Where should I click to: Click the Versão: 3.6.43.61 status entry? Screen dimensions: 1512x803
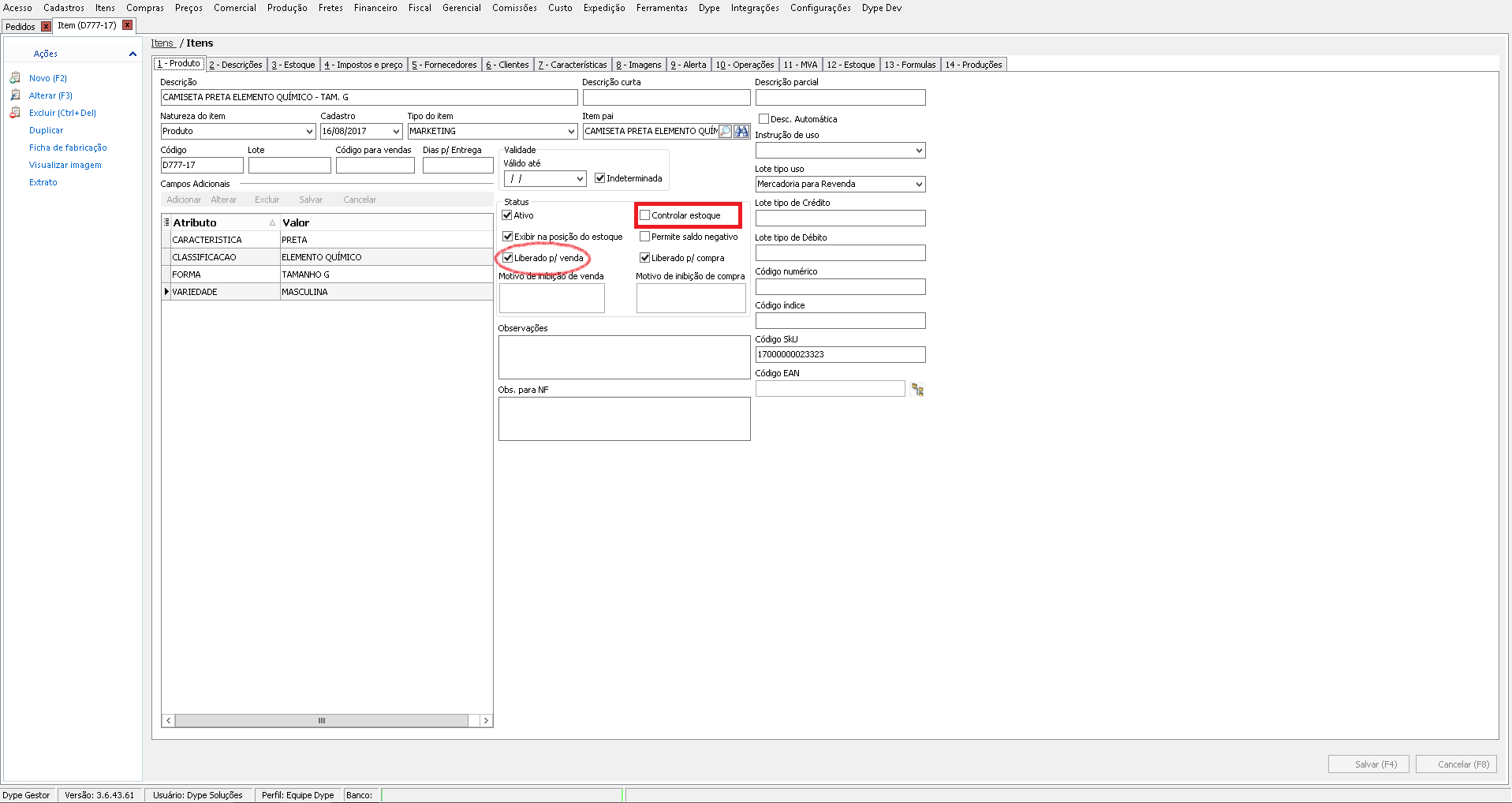(x=99, y=795)
